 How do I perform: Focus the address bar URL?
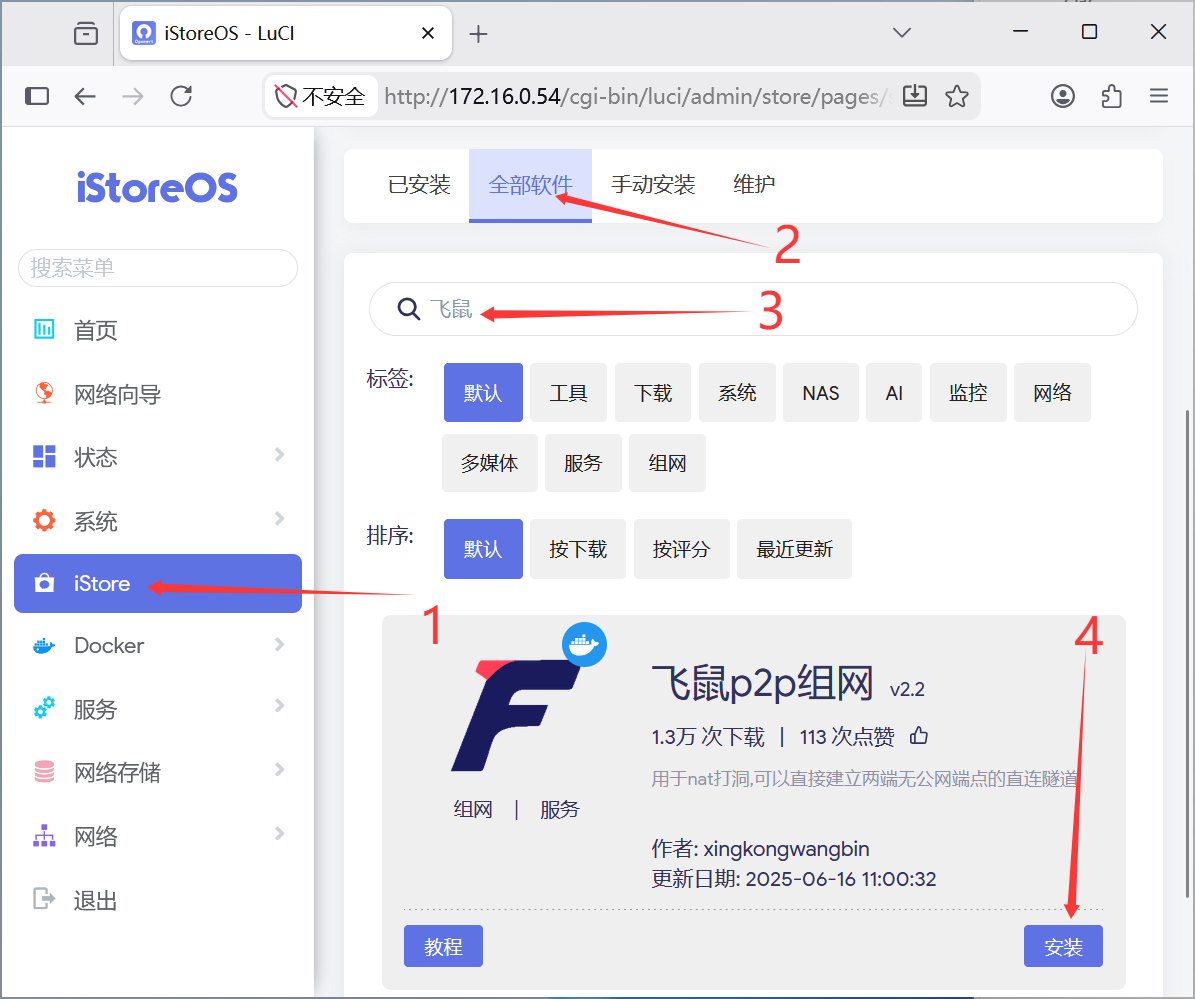tap(638, 97)
